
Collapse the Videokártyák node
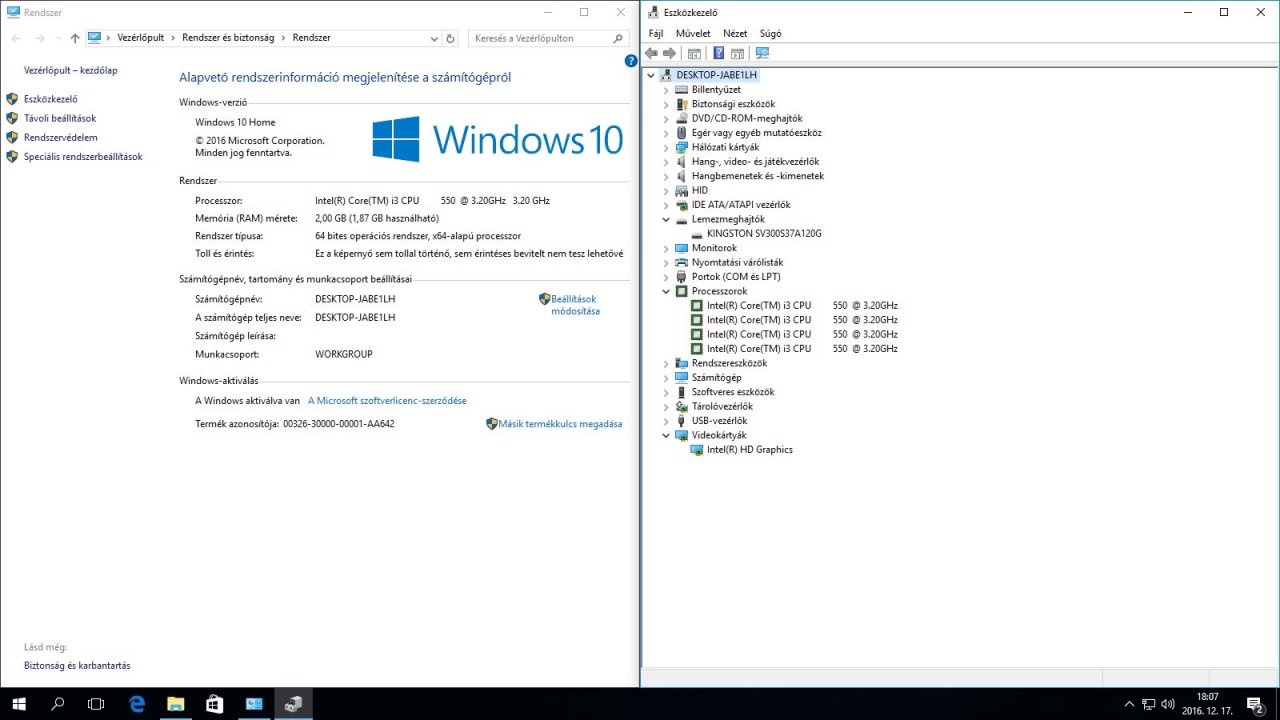pos(666,435)
